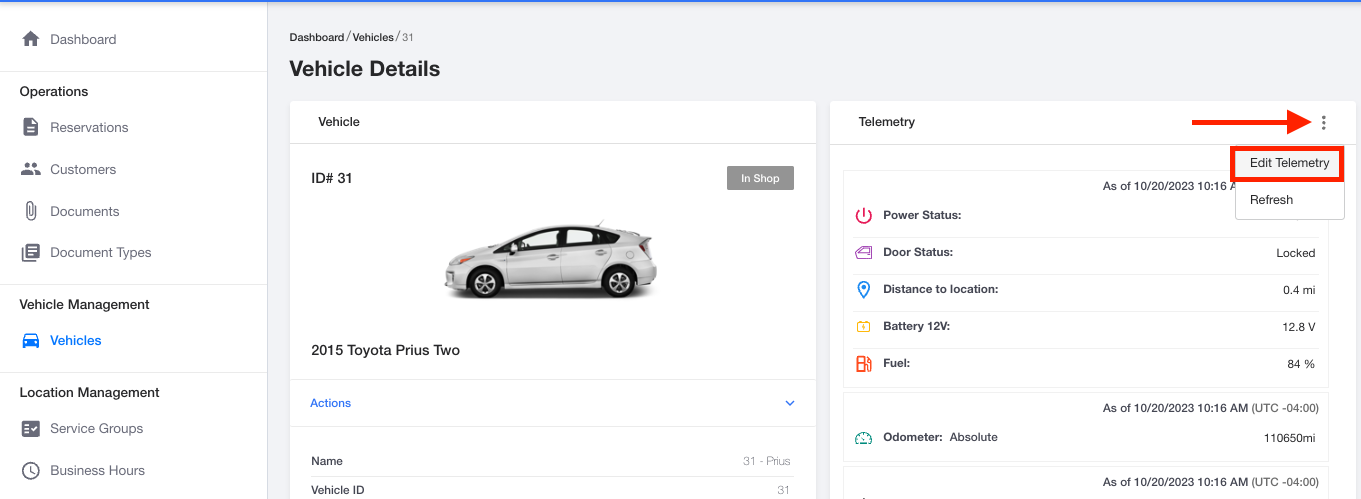
Task: Expand the Actions chevron in Vehicle card
Action: tap(790, 403)
